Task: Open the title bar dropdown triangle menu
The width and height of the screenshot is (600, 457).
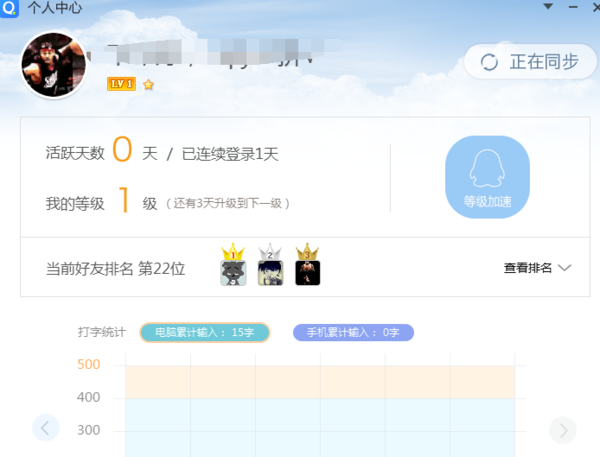Action: click(548, 7)
